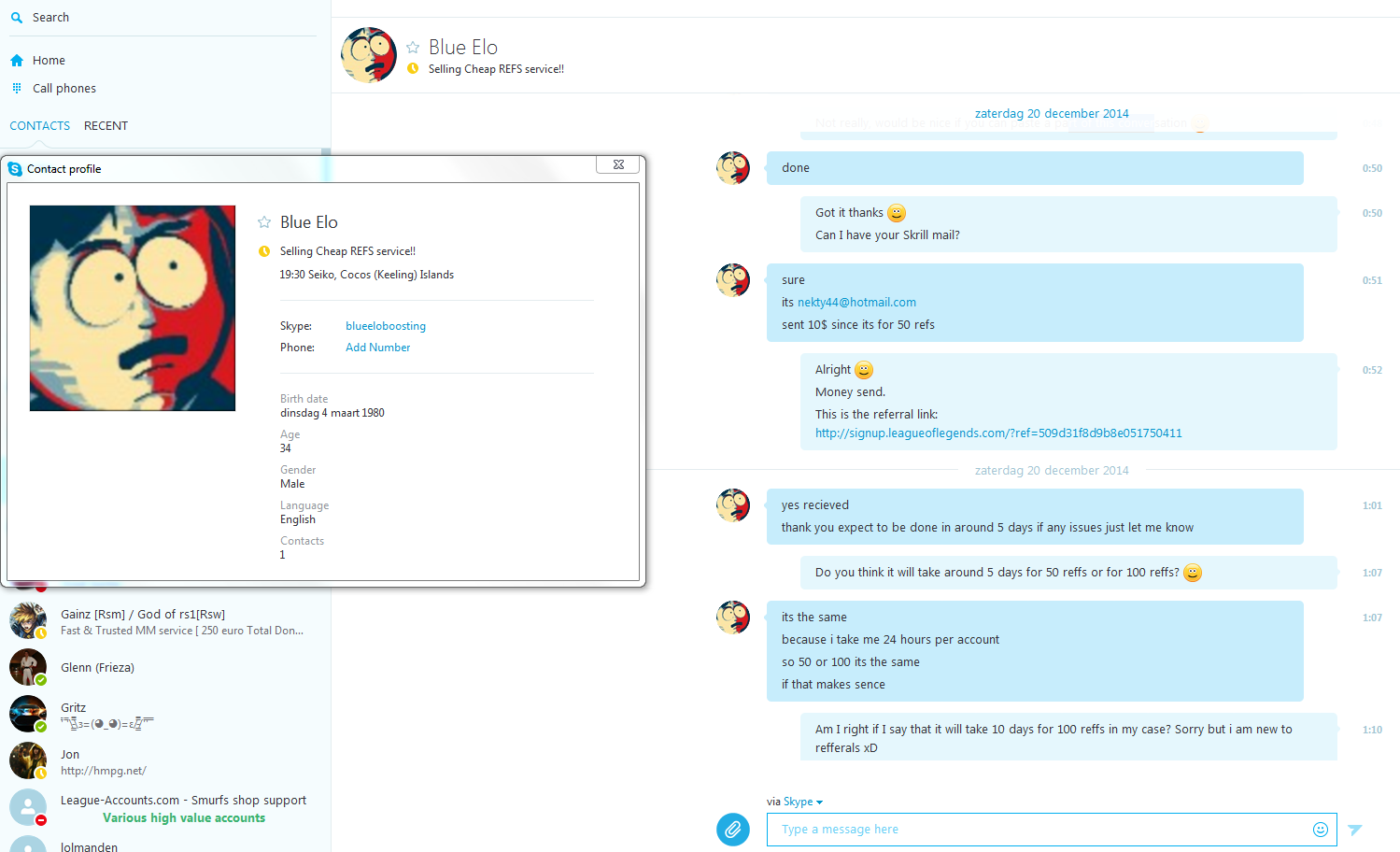Image resolution: width=1400 pixels, height=852 pixels.
Task: Open the emoticon picker smiley
Action: 1321,830
